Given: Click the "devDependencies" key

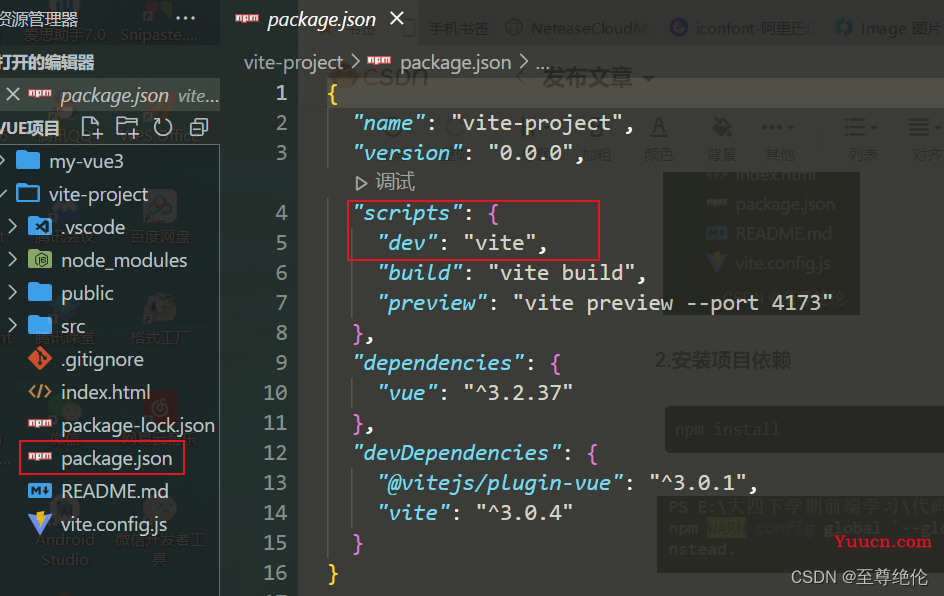Looking at the screenshot, I should pos(458,453).
